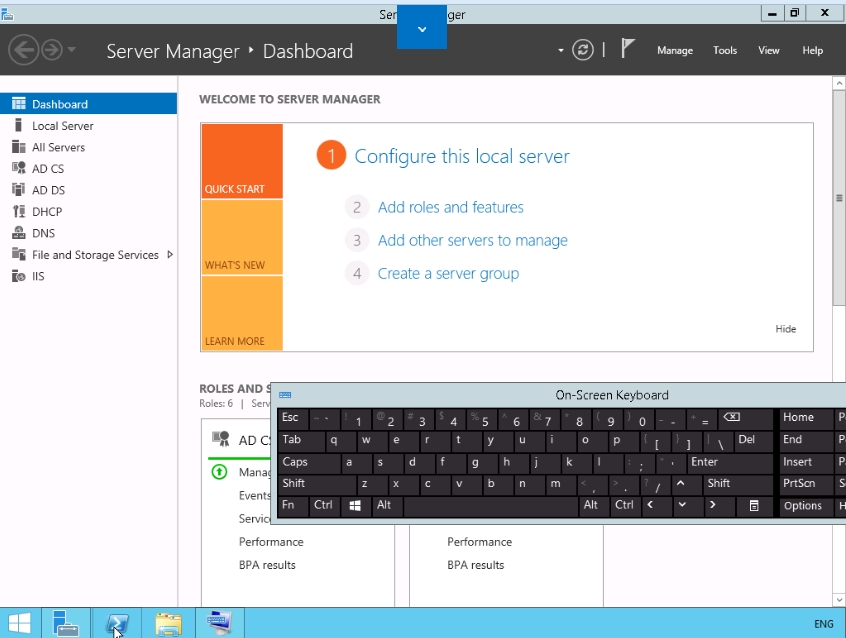This screenshot has height=638, width=846.
Task: Open PowerShell from the taskbar
Action: 117,624
